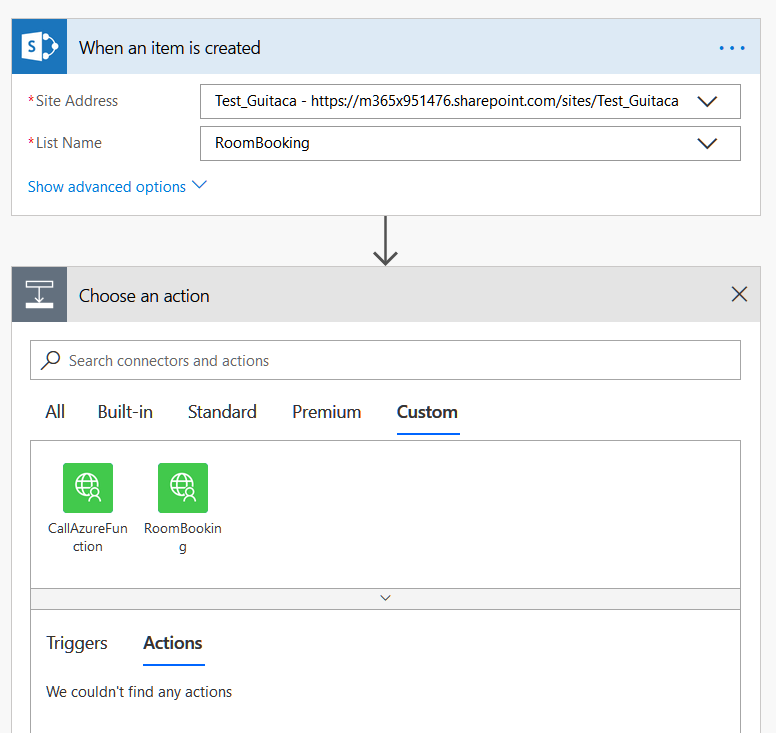Switch to the Premium tab
776x733 pixels.
(x=327, y=412)
